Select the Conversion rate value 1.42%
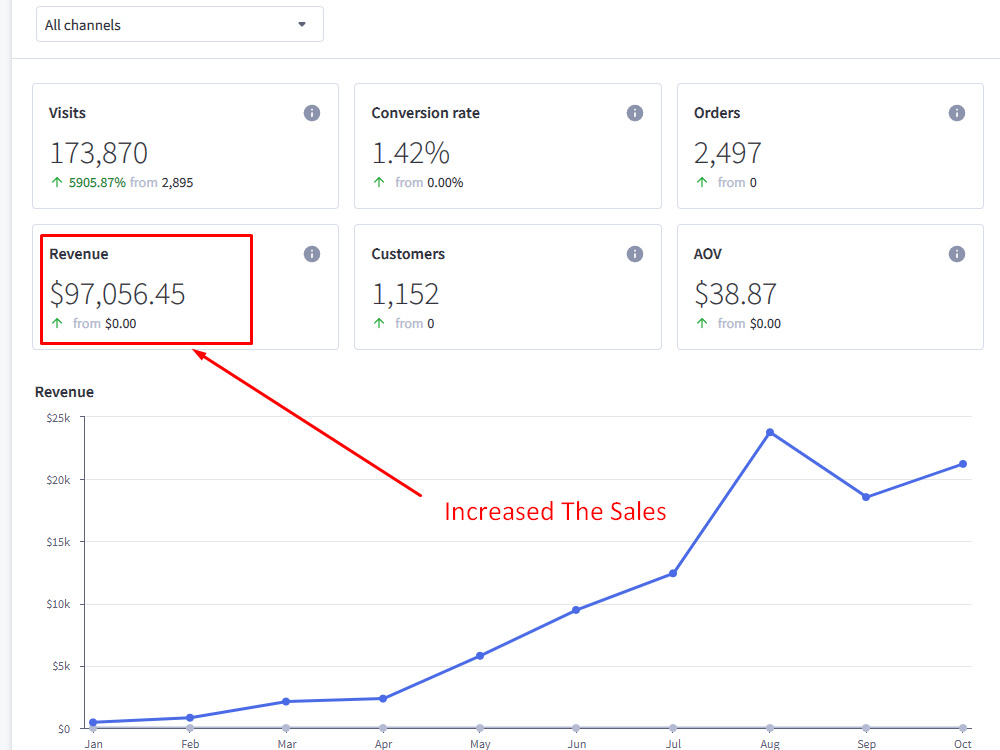The height and width of the screenshot is (750, 1000). [411, 154]
